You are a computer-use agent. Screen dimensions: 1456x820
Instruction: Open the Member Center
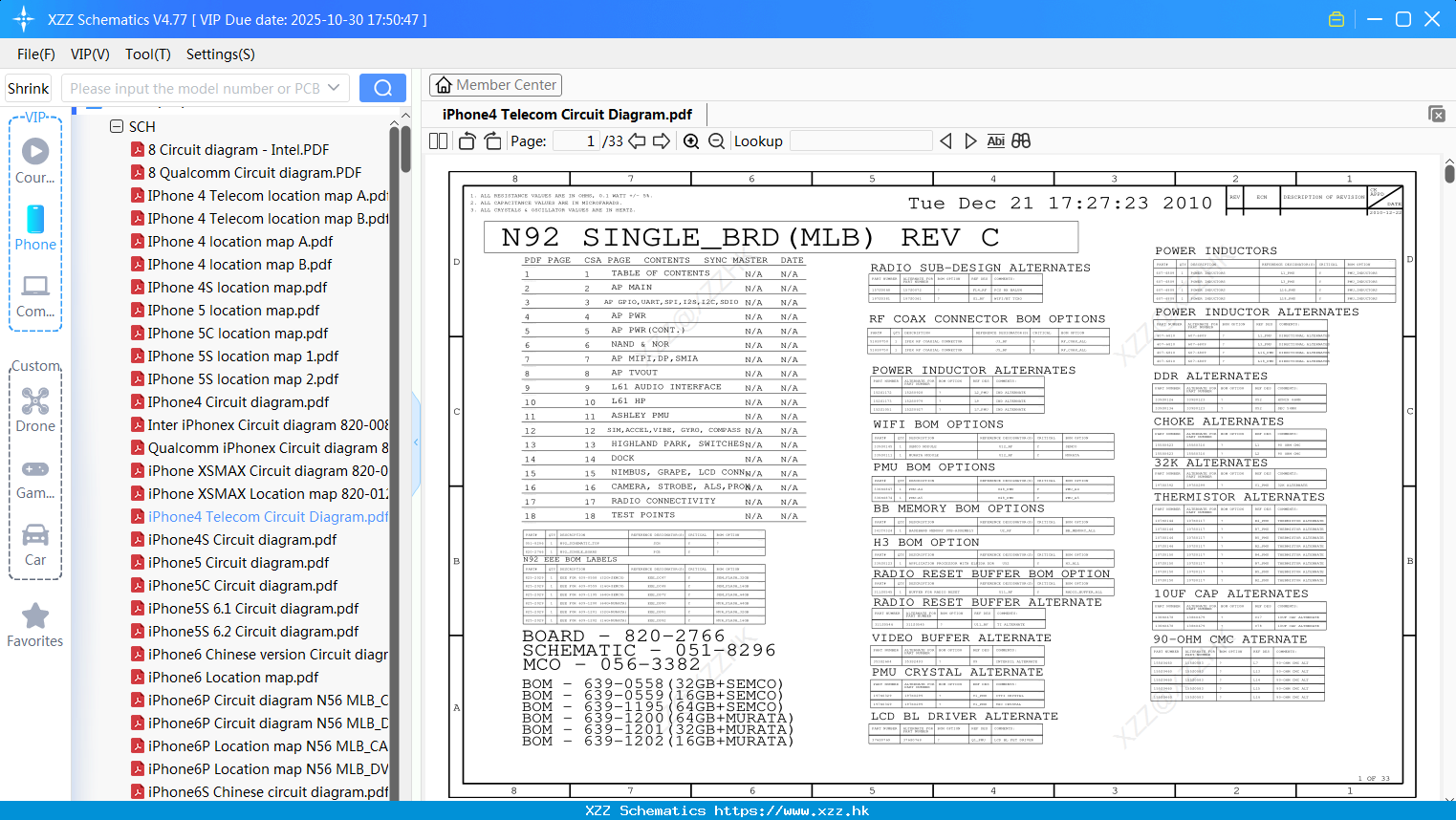(x=495, y=85)
